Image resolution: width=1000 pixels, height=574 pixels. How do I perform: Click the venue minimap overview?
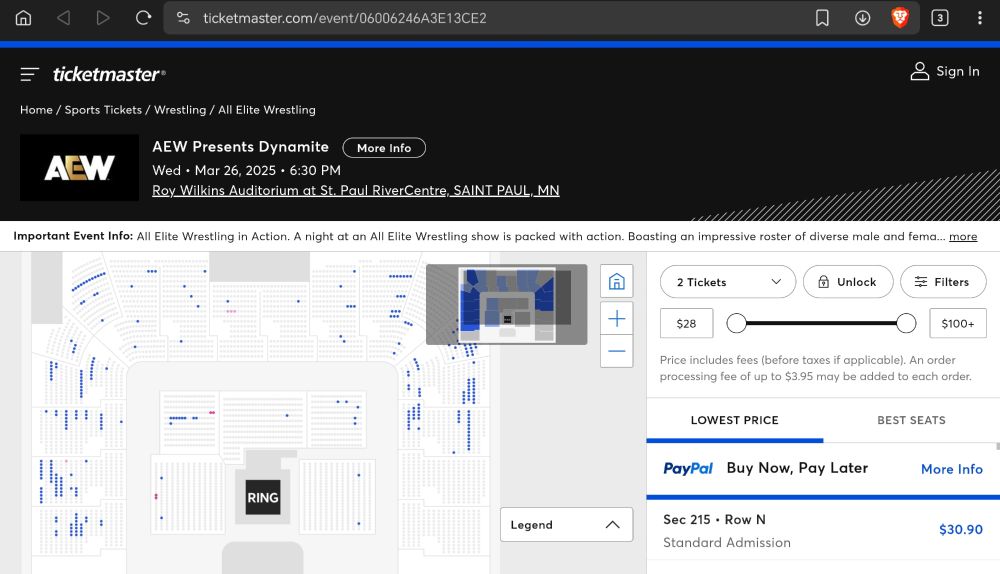point(506,304)
